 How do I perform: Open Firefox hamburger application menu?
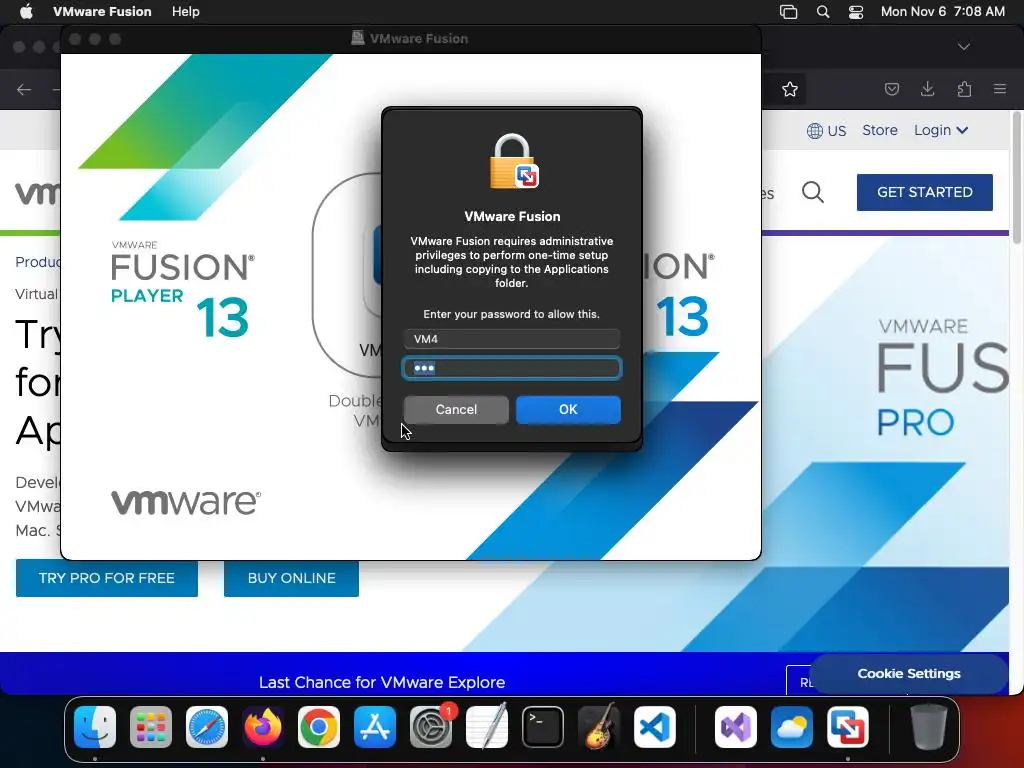tap(1000, 89)
